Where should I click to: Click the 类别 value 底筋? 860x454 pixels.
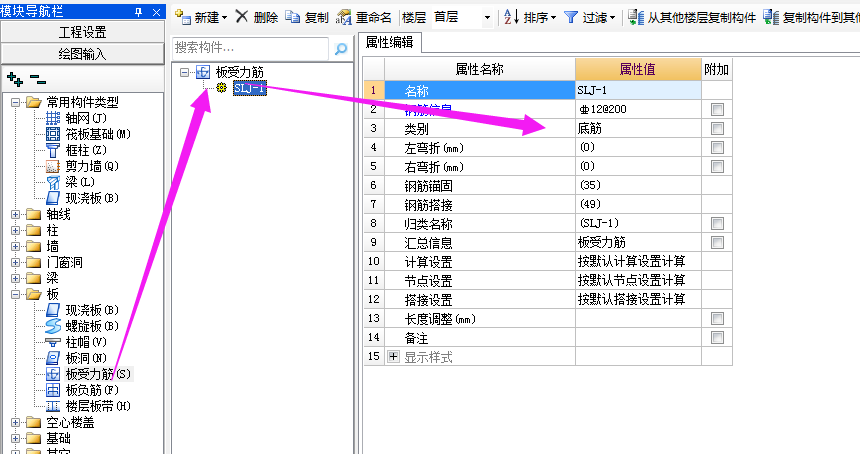638,128
